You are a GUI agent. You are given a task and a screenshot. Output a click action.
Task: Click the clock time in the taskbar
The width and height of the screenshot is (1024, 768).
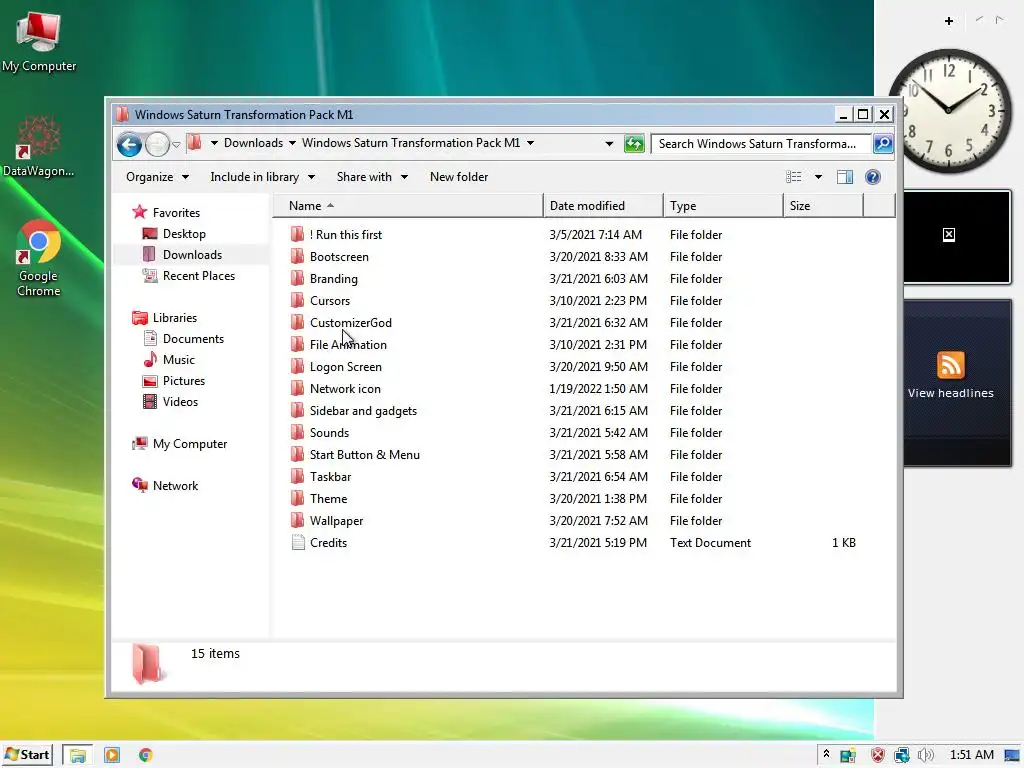pyautogui.click(x=972, y=755)
